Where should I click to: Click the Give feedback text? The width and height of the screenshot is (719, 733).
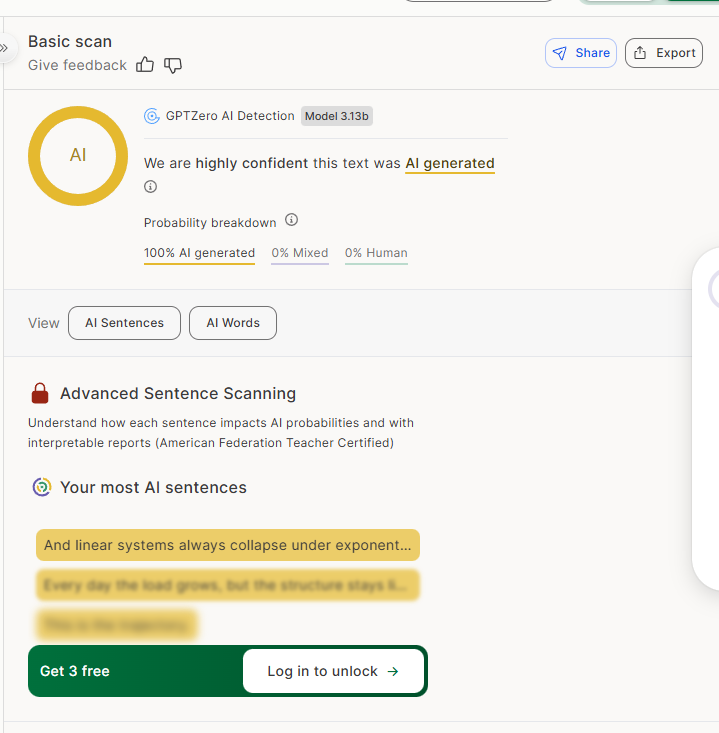tap(77, 65)
